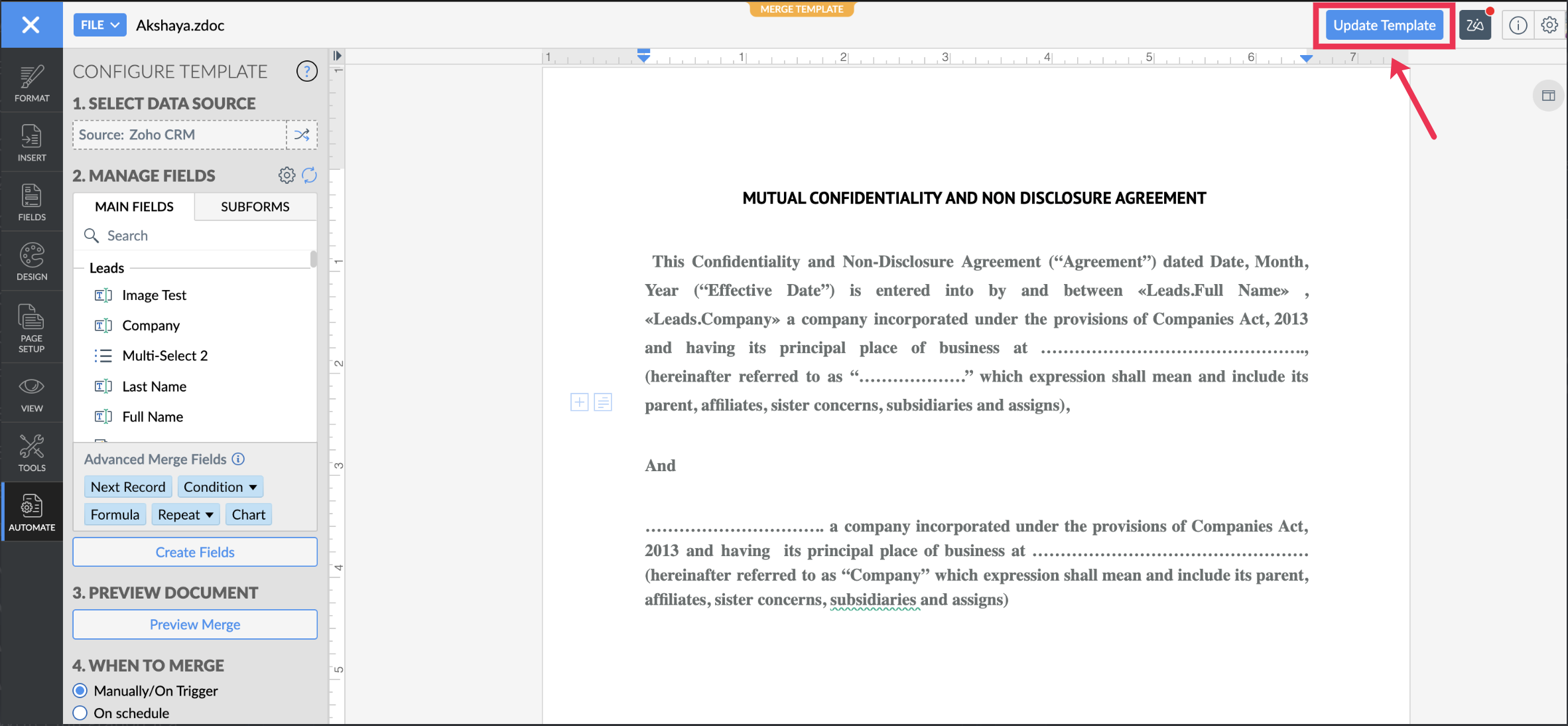Open the Page Setup panel
1568x726 pixels.
coord(31,328)
